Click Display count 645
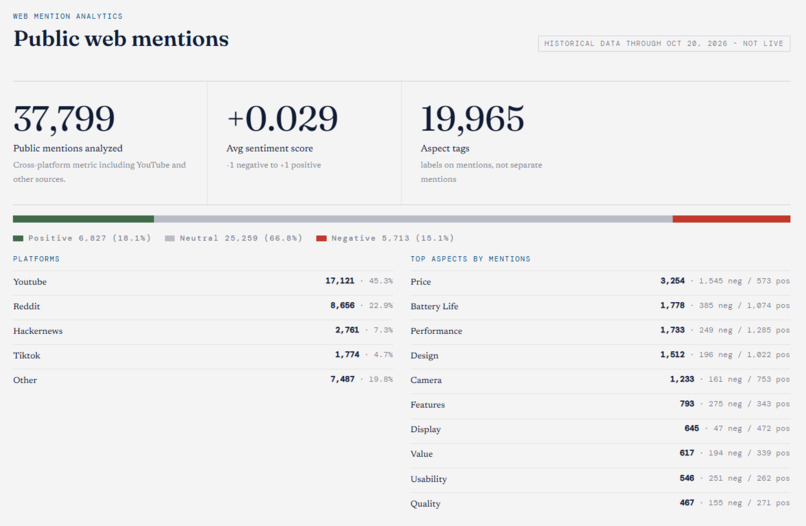806x526 pixels. tap(692, 429)
